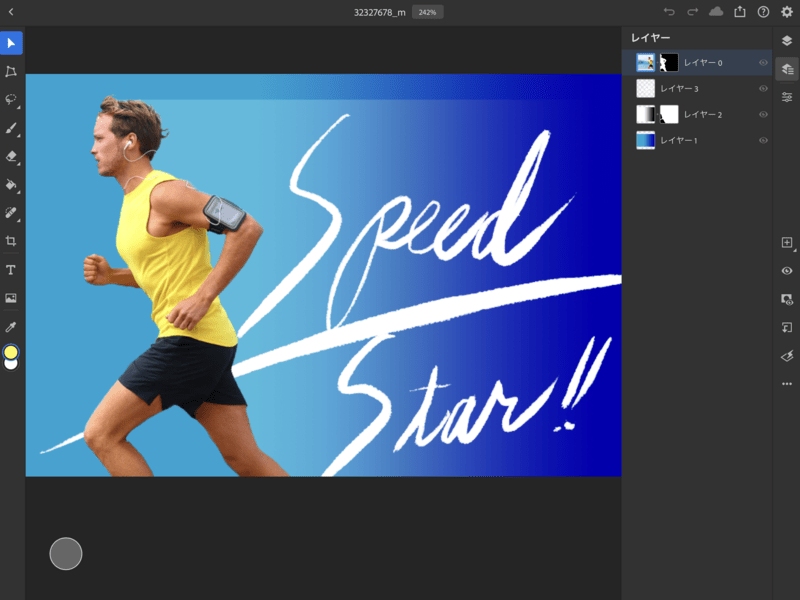The width and height of the screenshot is (800, 600).
Task: Select the Crop tool
Action: click(11, 241)
